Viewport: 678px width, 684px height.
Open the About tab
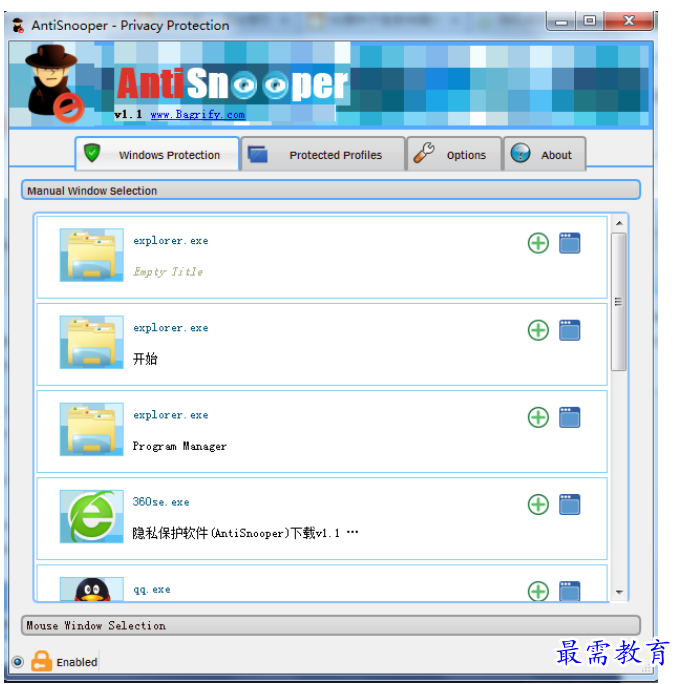coord(544,154)
